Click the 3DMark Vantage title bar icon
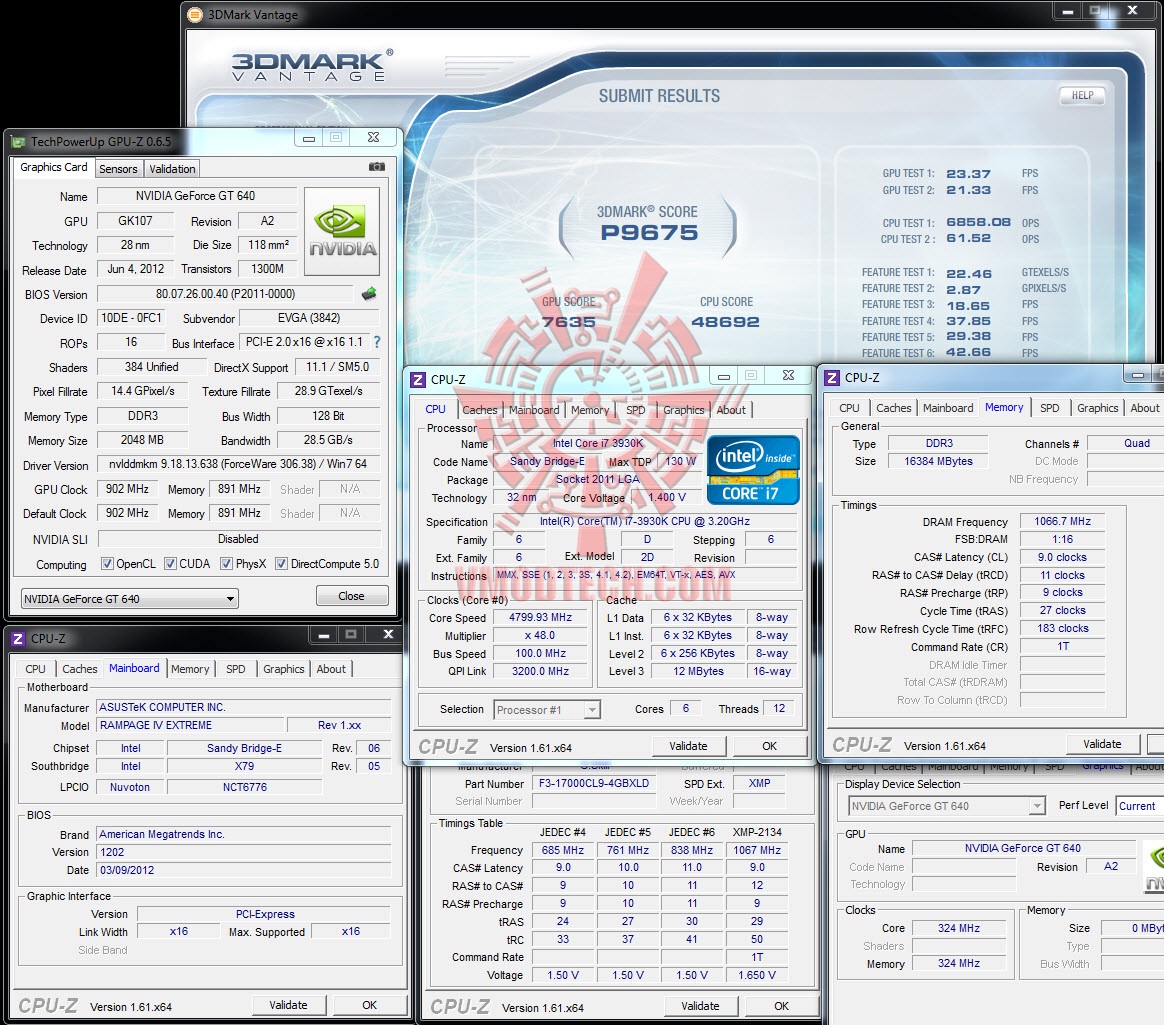Image resolution: width=1164 pixels, height=1025 pixels. coord(194,14)
